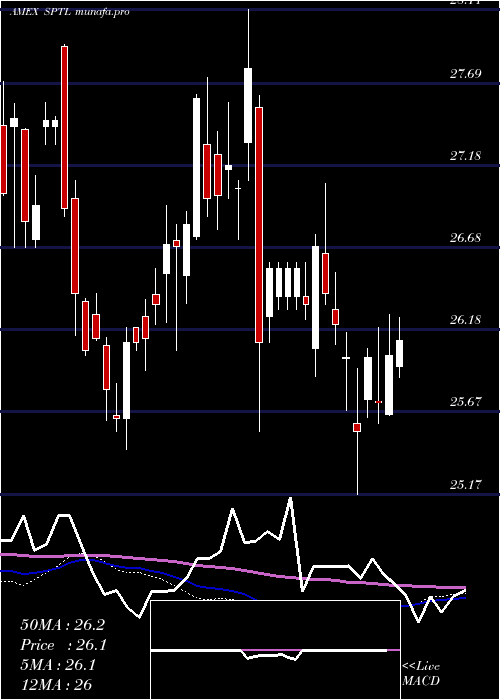Click the 26.68 price axis label
500x700 pixels.
pyautogui.click(x=466, y=238)
